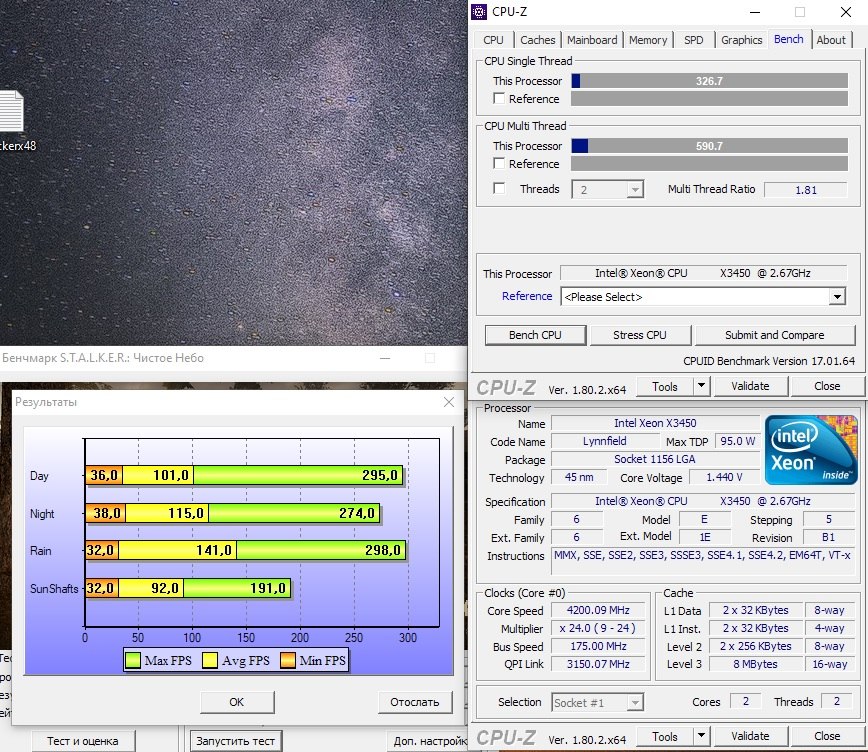Click Tools button in lower CPU-Z window
The width and height of the screenshot is (868, 752).
(x=665, y=736)
